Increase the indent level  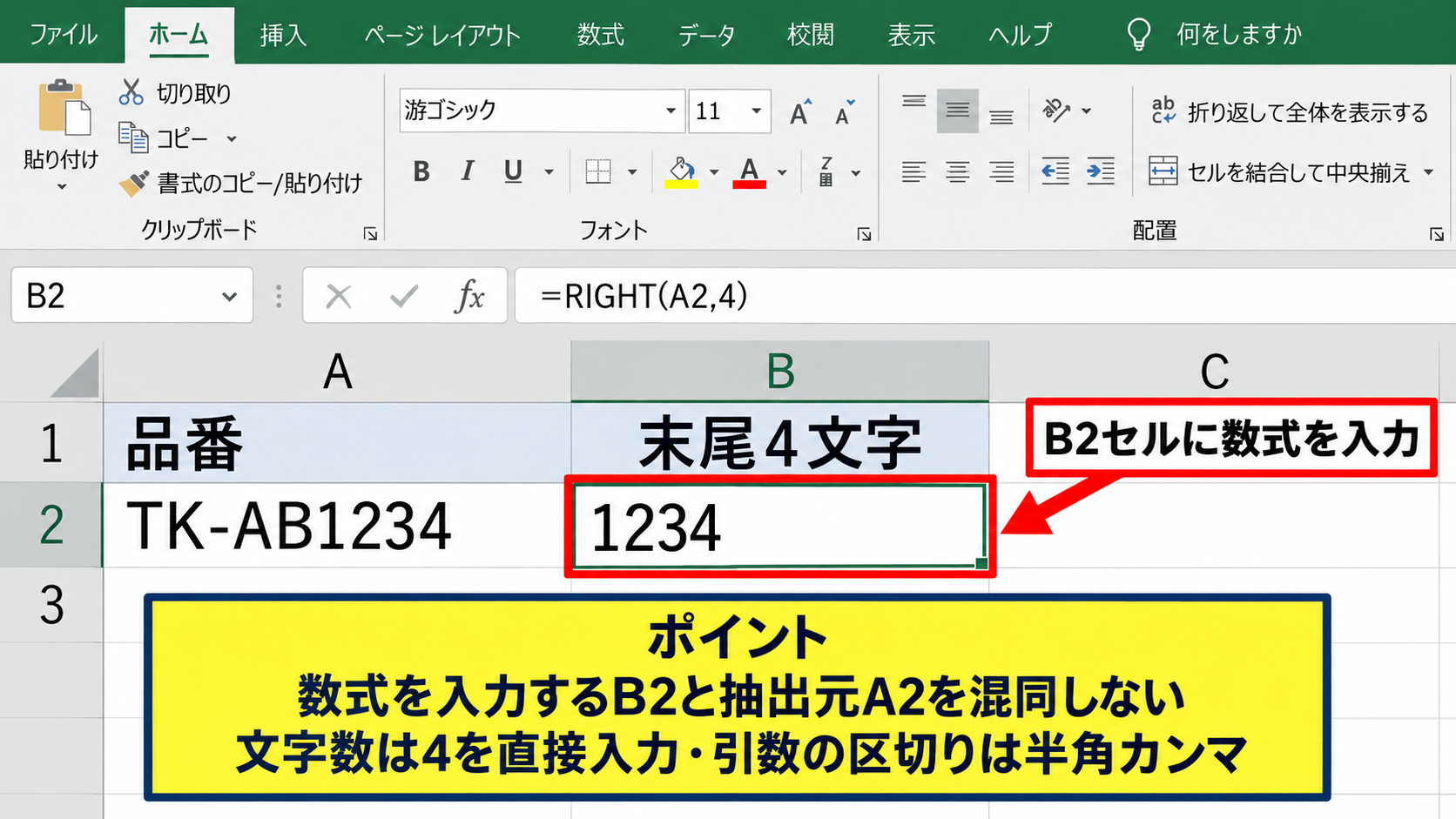click(1101, 171)
